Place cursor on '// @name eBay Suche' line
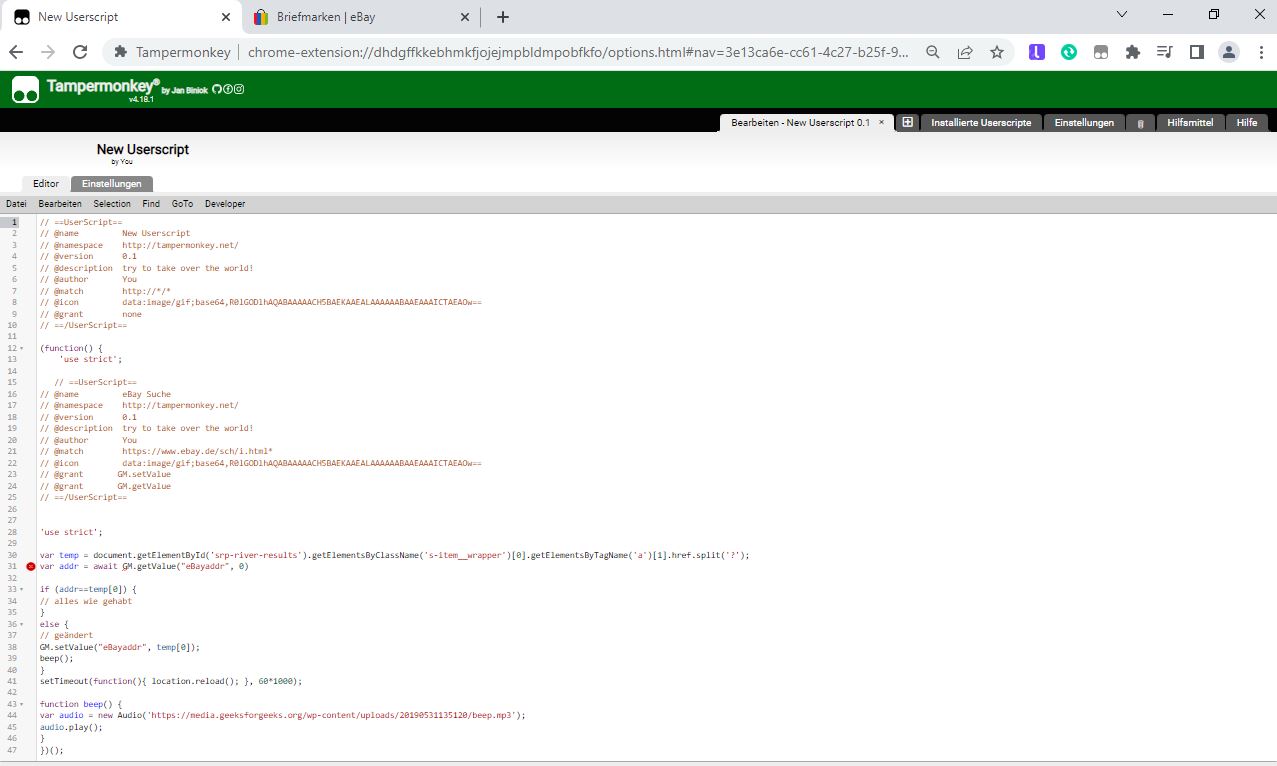The height and width of the screenshot is (766, 1277). coord(105,394)
